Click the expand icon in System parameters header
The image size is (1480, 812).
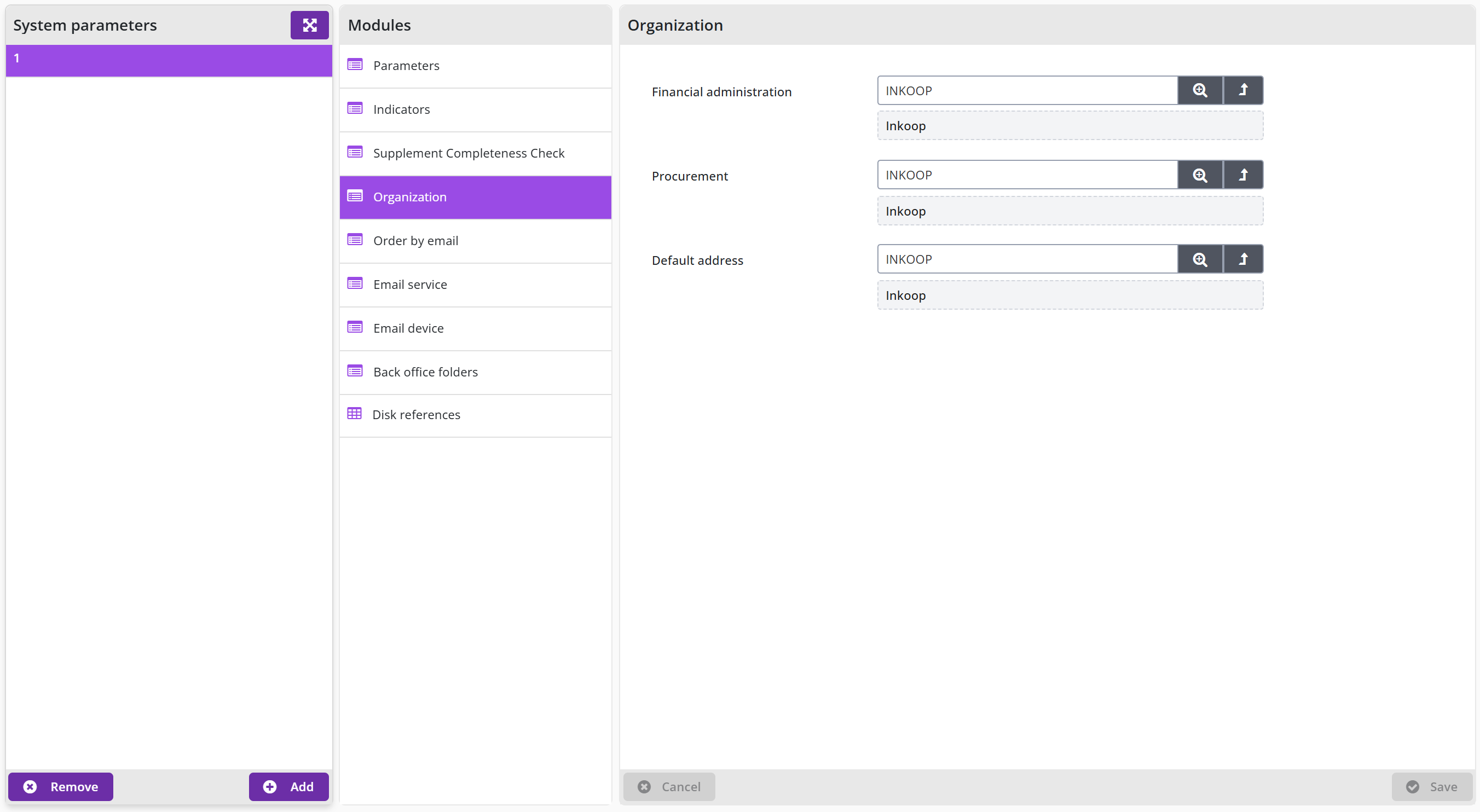309,25
